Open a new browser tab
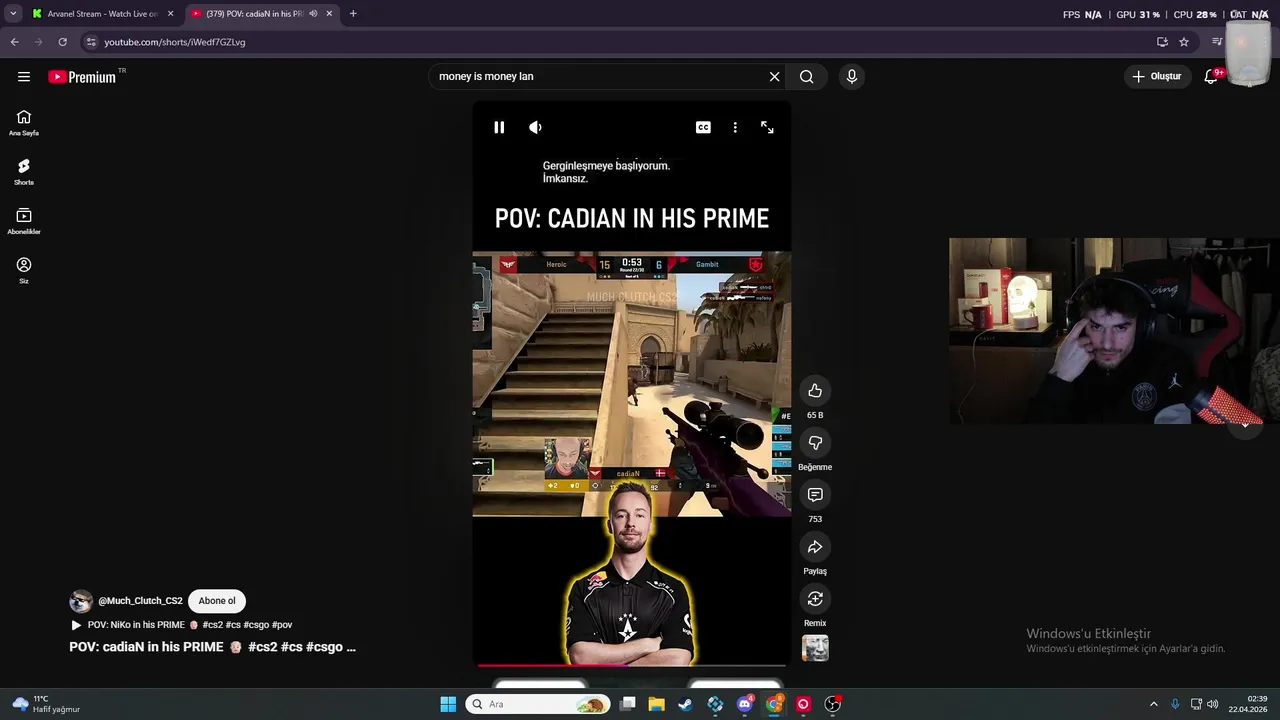1280x720 pixels. coord(353,14)
